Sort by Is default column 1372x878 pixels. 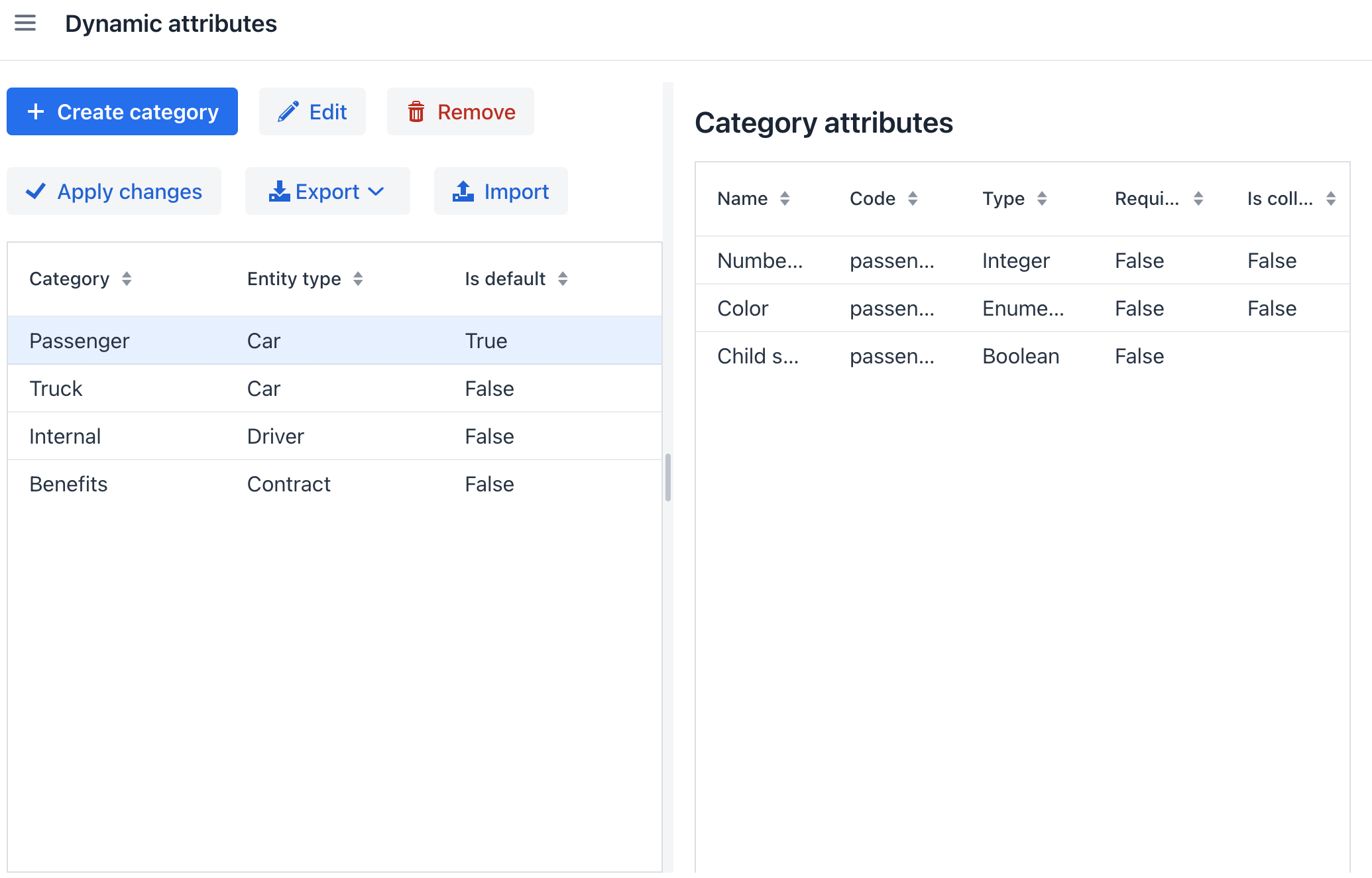(563, 279)
